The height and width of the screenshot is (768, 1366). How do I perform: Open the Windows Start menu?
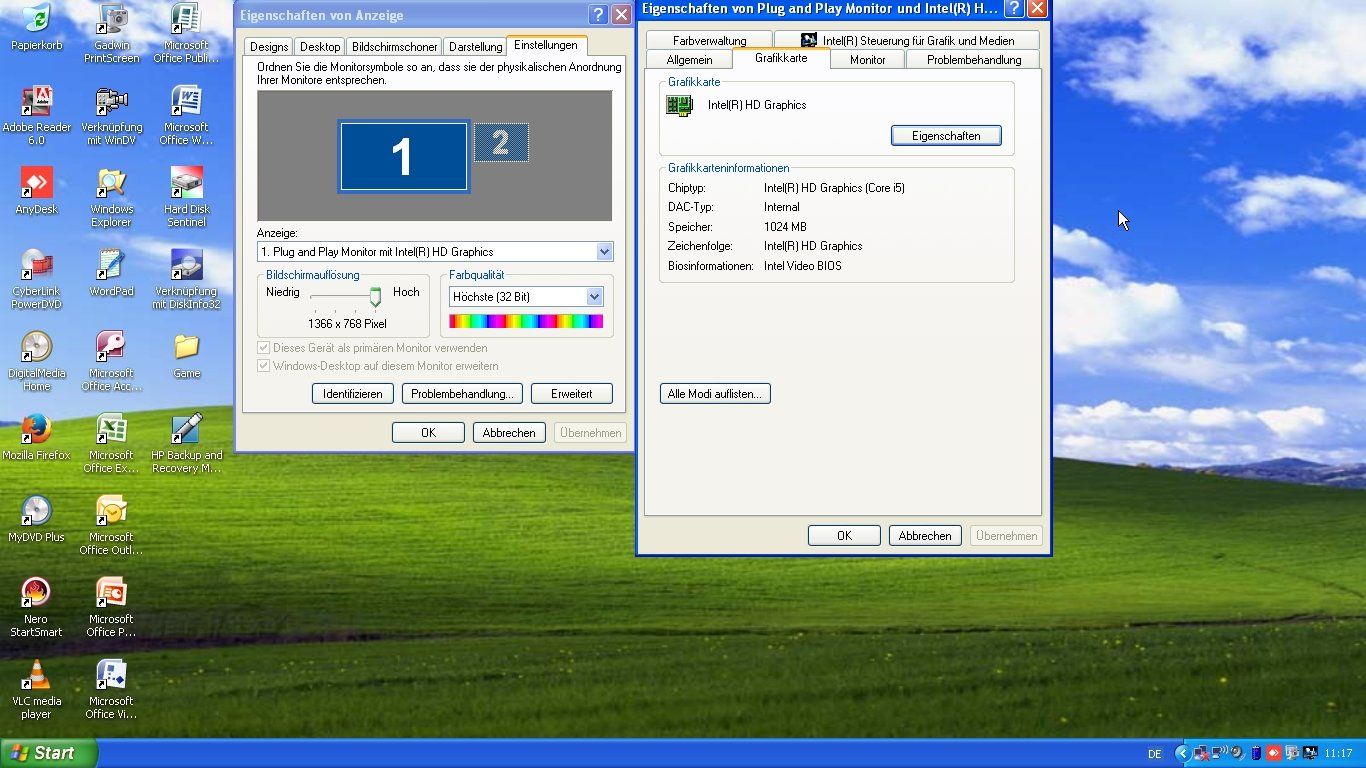click(49, 753)
